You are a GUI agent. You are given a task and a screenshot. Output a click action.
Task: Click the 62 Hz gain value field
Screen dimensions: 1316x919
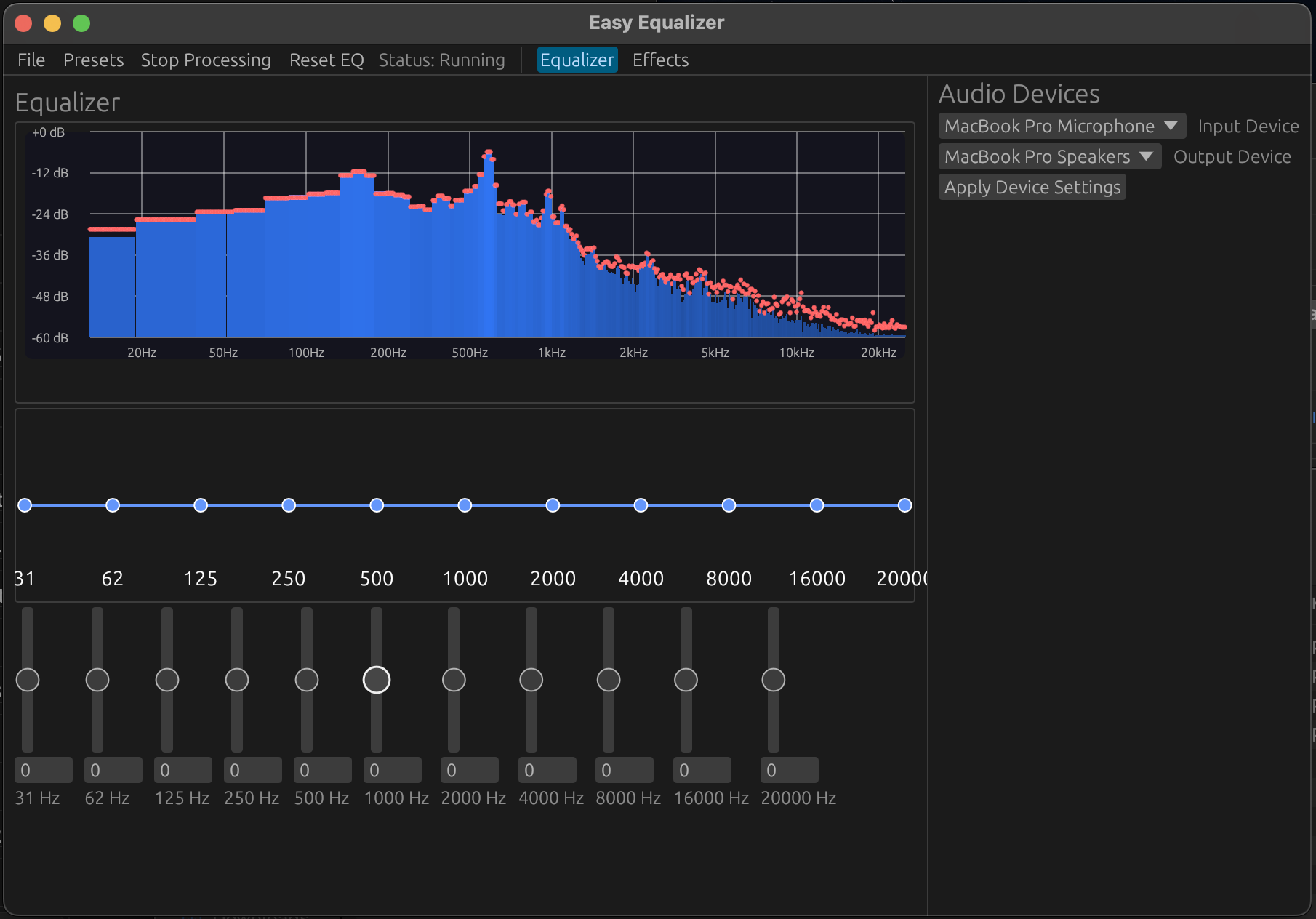(113, 770)
